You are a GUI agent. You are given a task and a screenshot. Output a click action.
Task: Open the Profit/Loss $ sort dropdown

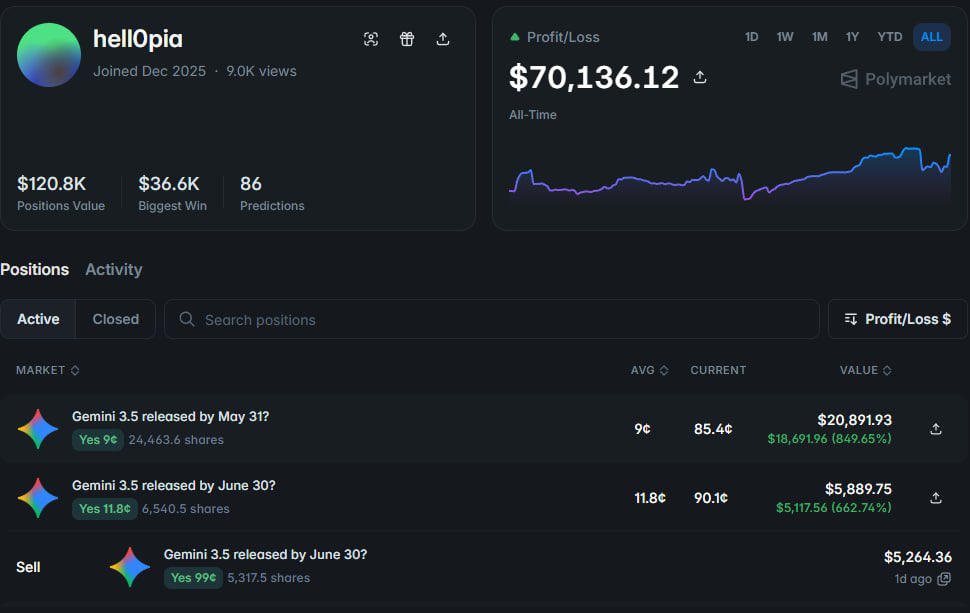click(898, 319)
